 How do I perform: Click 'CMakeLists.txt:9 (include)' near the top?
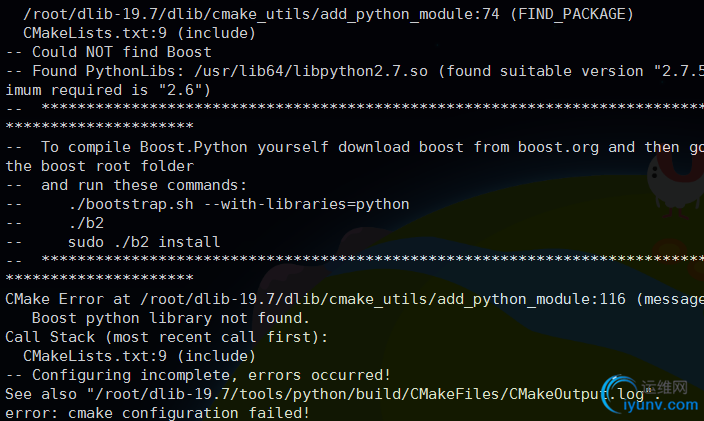(139, 33)
